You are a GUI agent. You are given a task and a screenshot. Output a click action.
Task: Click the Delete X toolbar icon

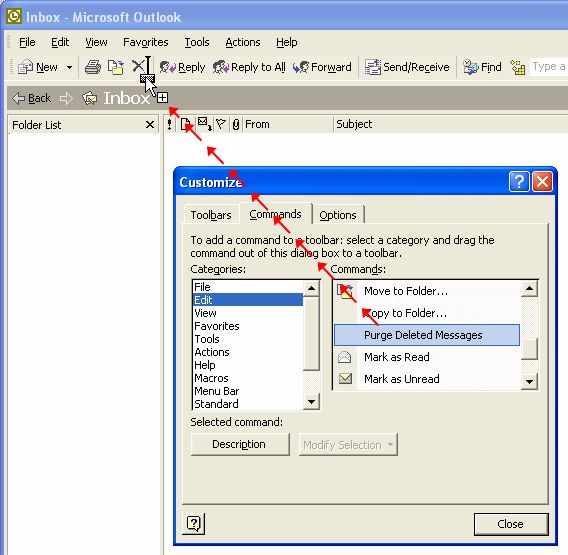click(138, 66)
